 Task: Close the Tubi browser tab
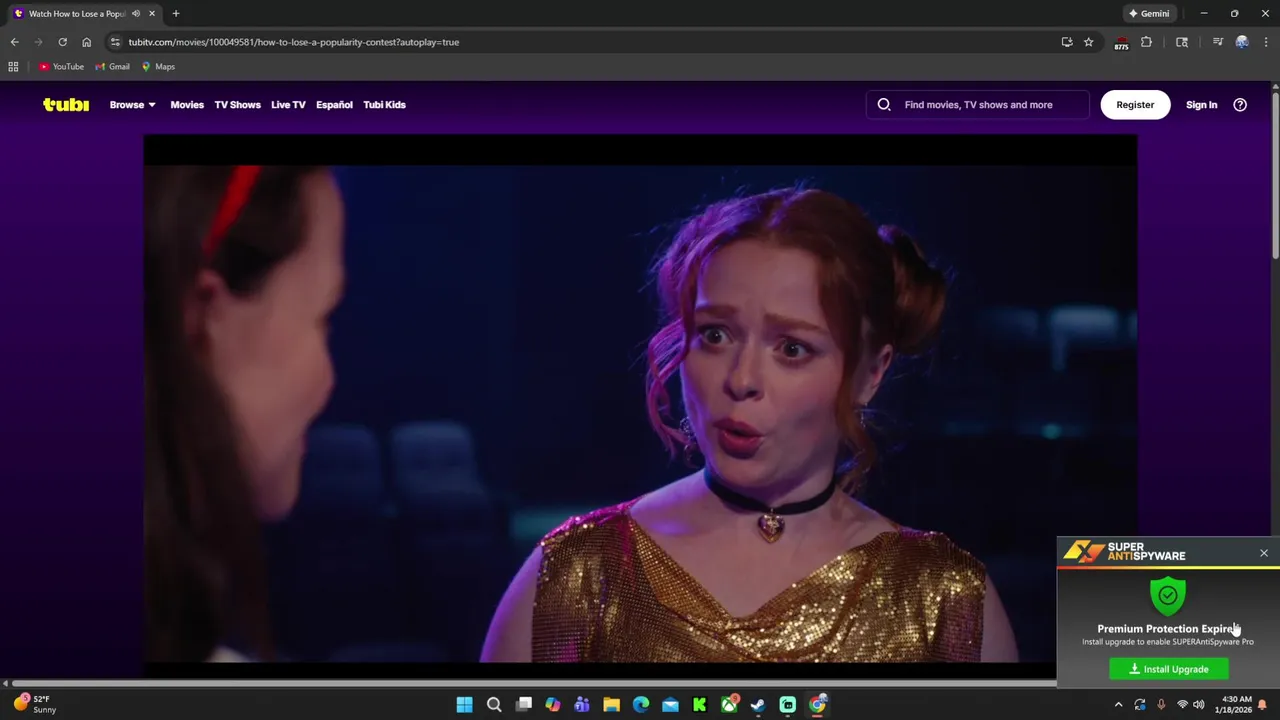(152, 14)
